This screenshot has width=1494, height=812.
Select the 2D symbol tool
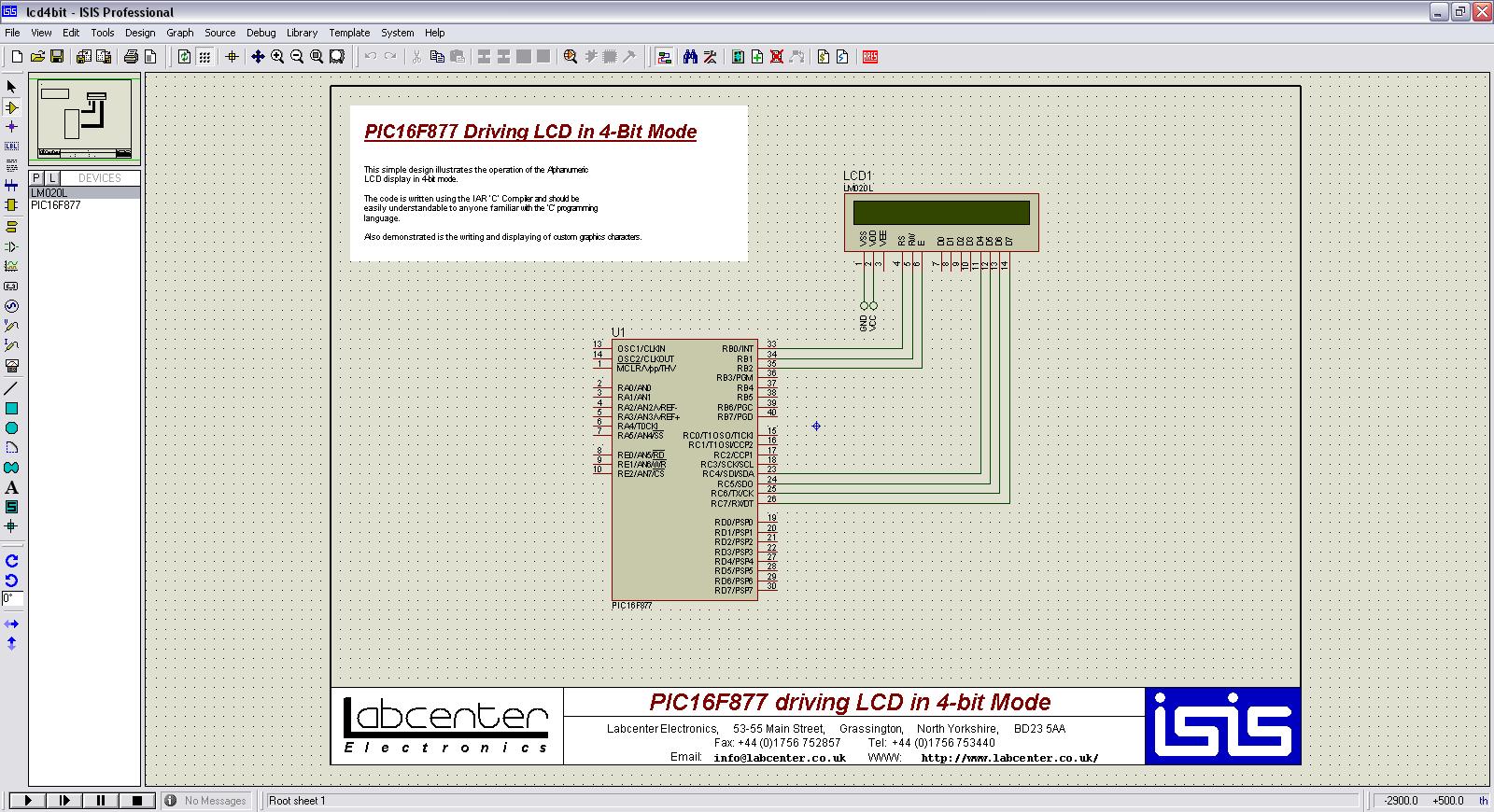(11, 507)
